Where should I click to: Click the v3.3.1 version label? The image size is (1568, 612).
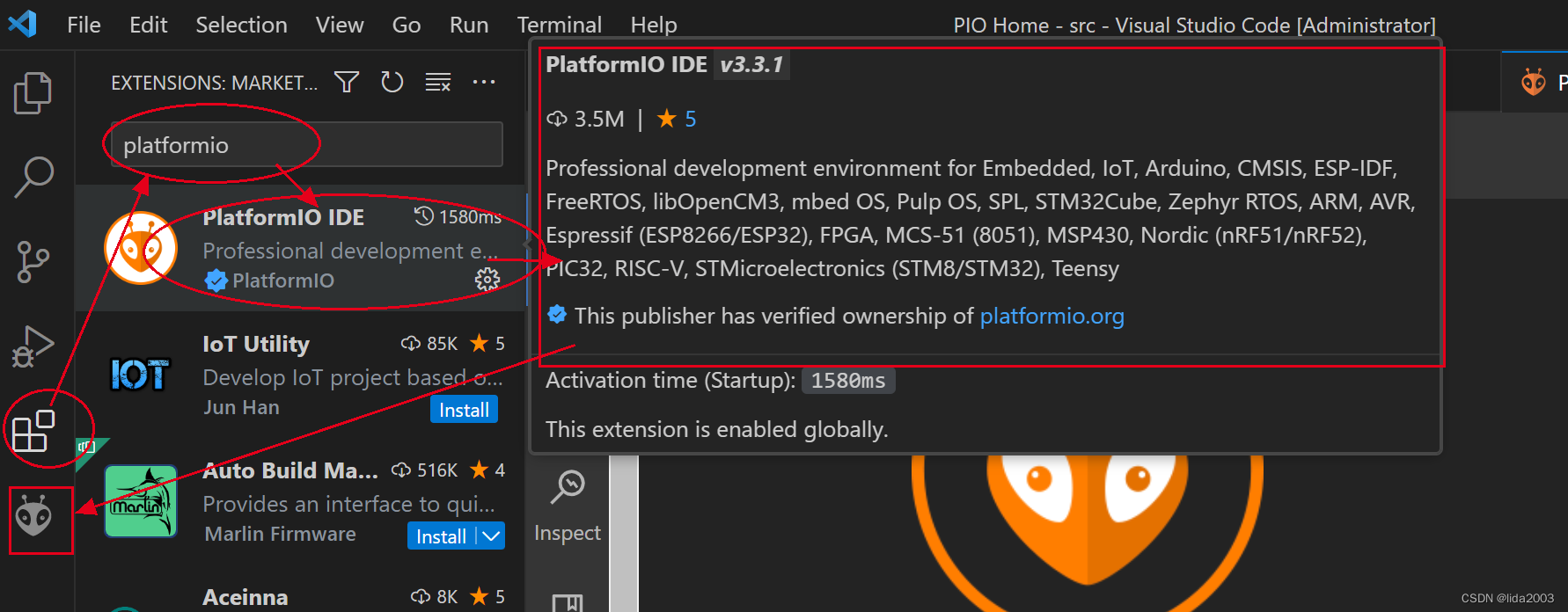(x=751, y=64)
